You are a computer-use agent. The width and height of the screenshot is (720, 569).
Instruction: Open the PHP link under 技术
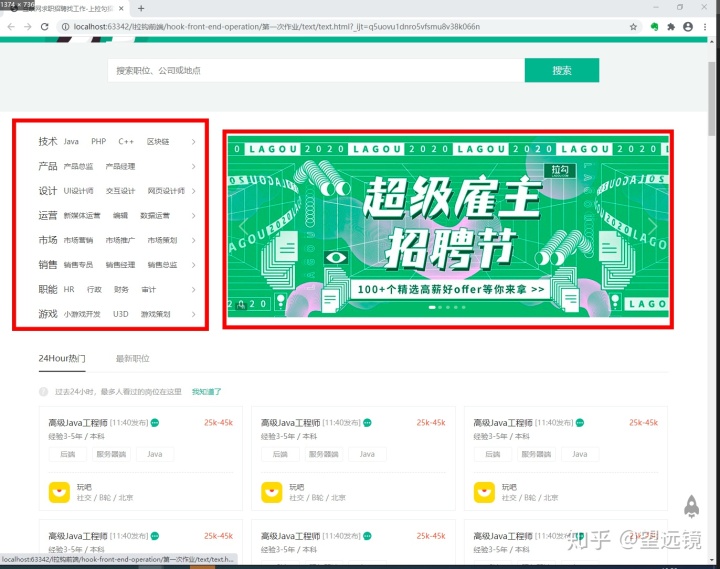tap(99, 141)
